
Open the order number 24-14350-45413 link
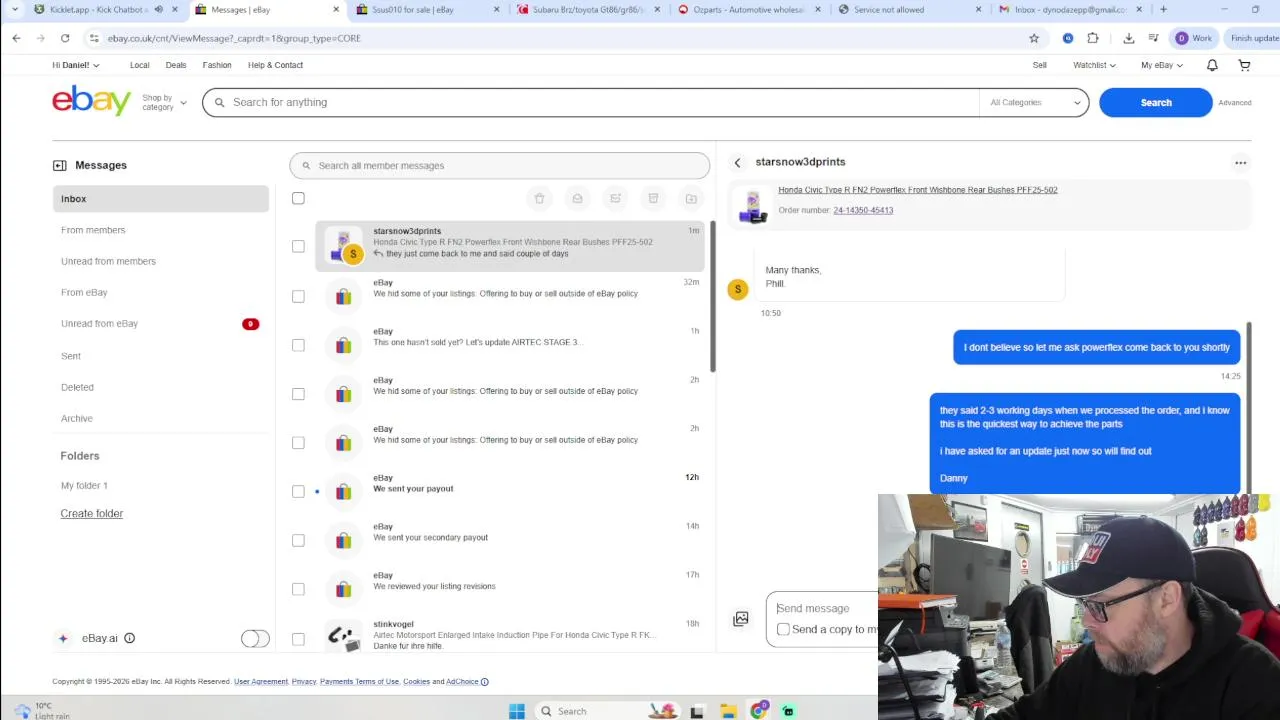tap(863, 210)
